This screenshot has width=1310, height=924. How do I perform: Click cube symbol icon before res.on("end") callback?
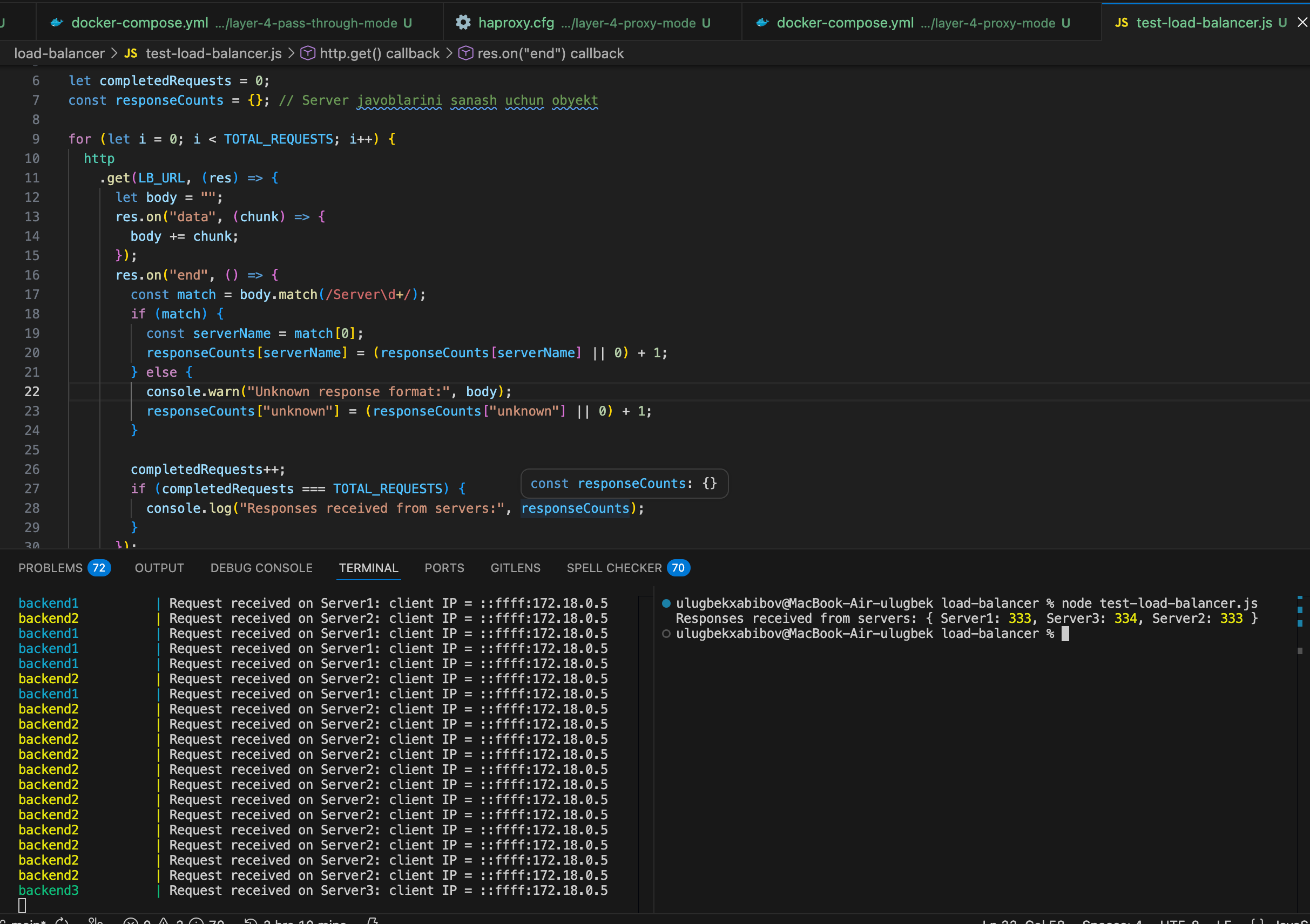(465, 53)
